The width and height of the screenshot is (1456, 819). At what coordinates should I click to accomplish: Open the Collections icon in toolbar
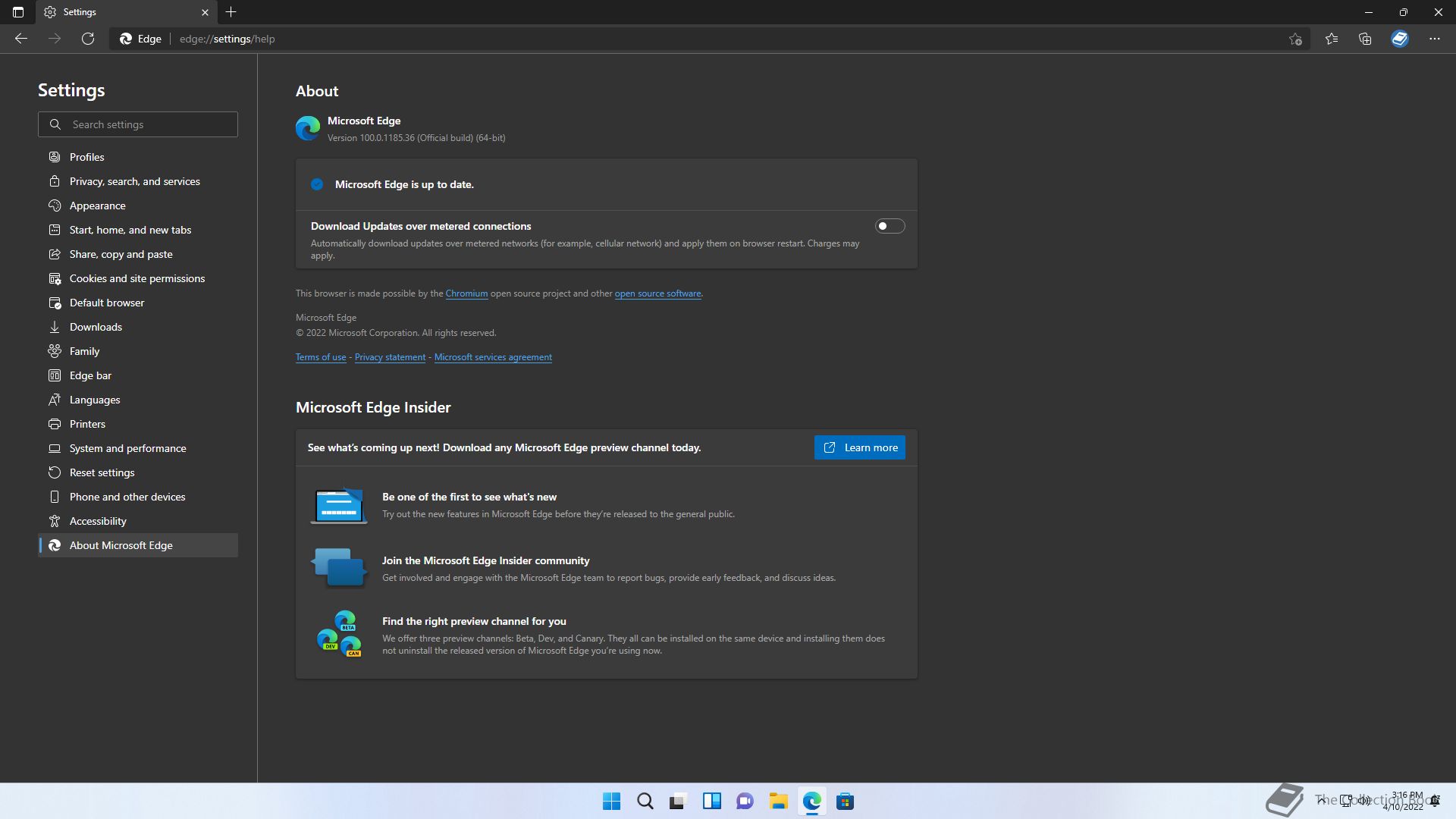click(1365, 39)
